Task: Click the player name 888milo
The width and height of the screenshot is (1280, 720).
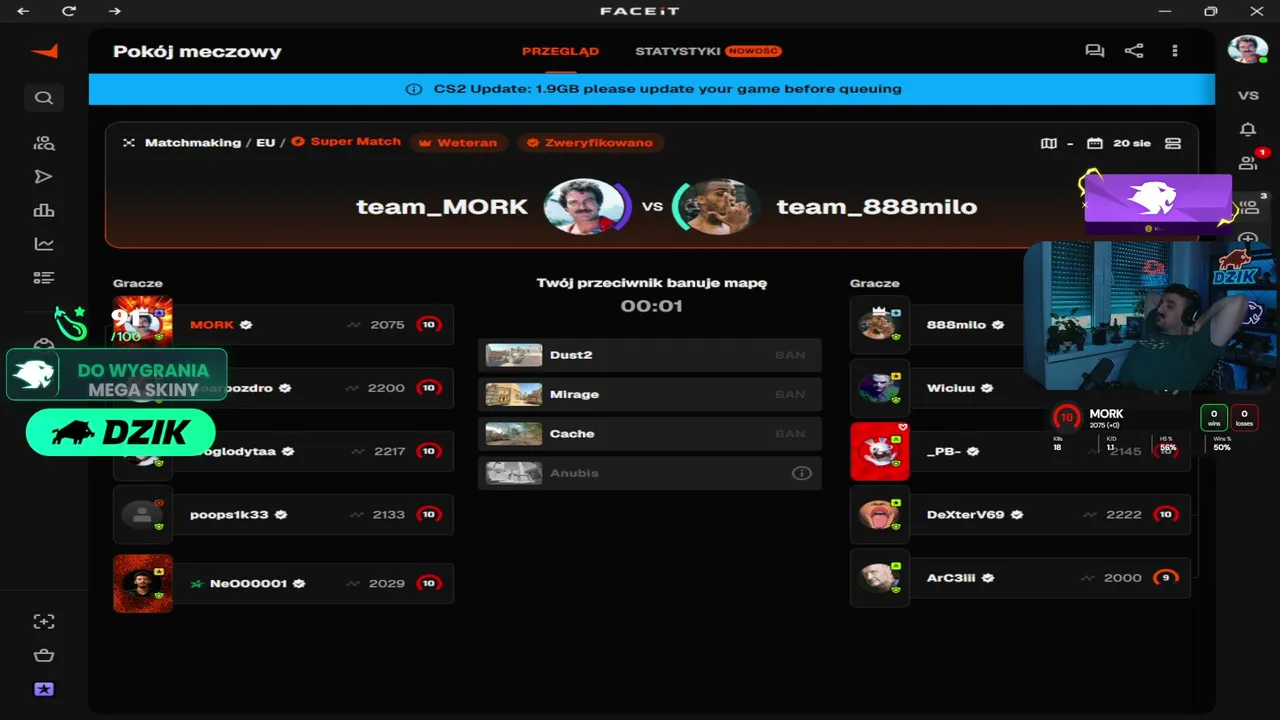Action: 956,325
